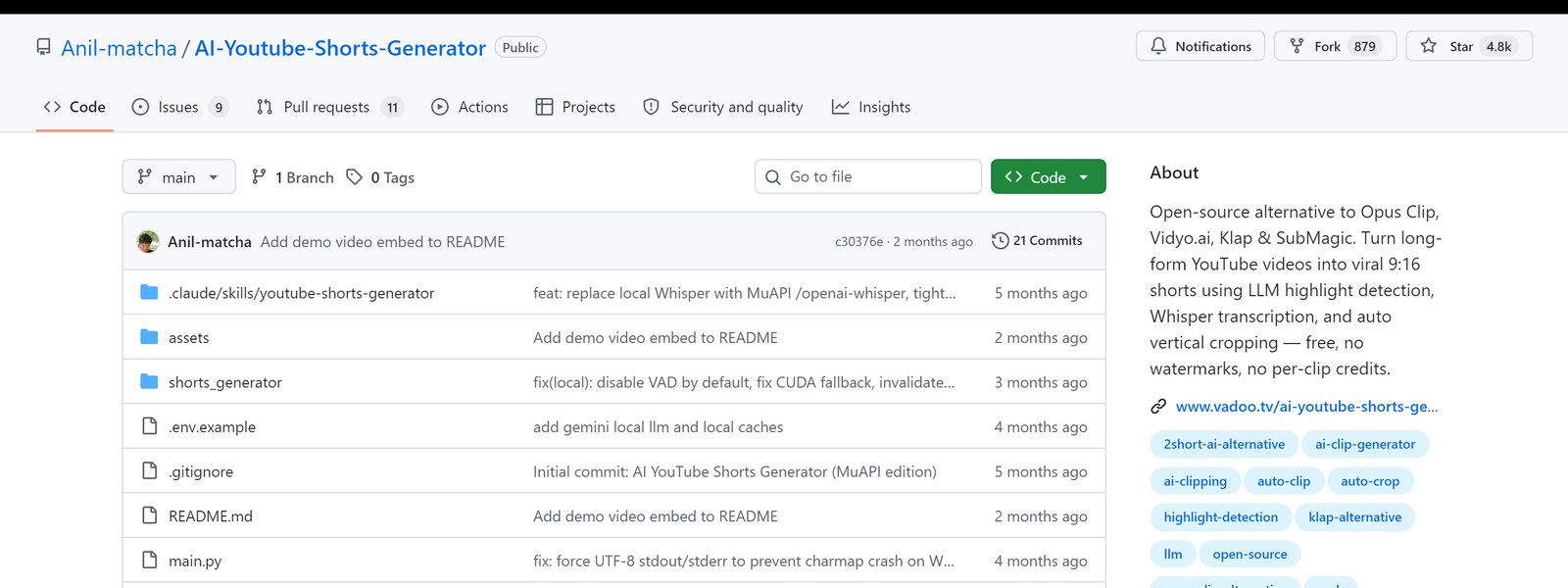
Task: Click the Projects table icon
Action: (x=544, y=107)
